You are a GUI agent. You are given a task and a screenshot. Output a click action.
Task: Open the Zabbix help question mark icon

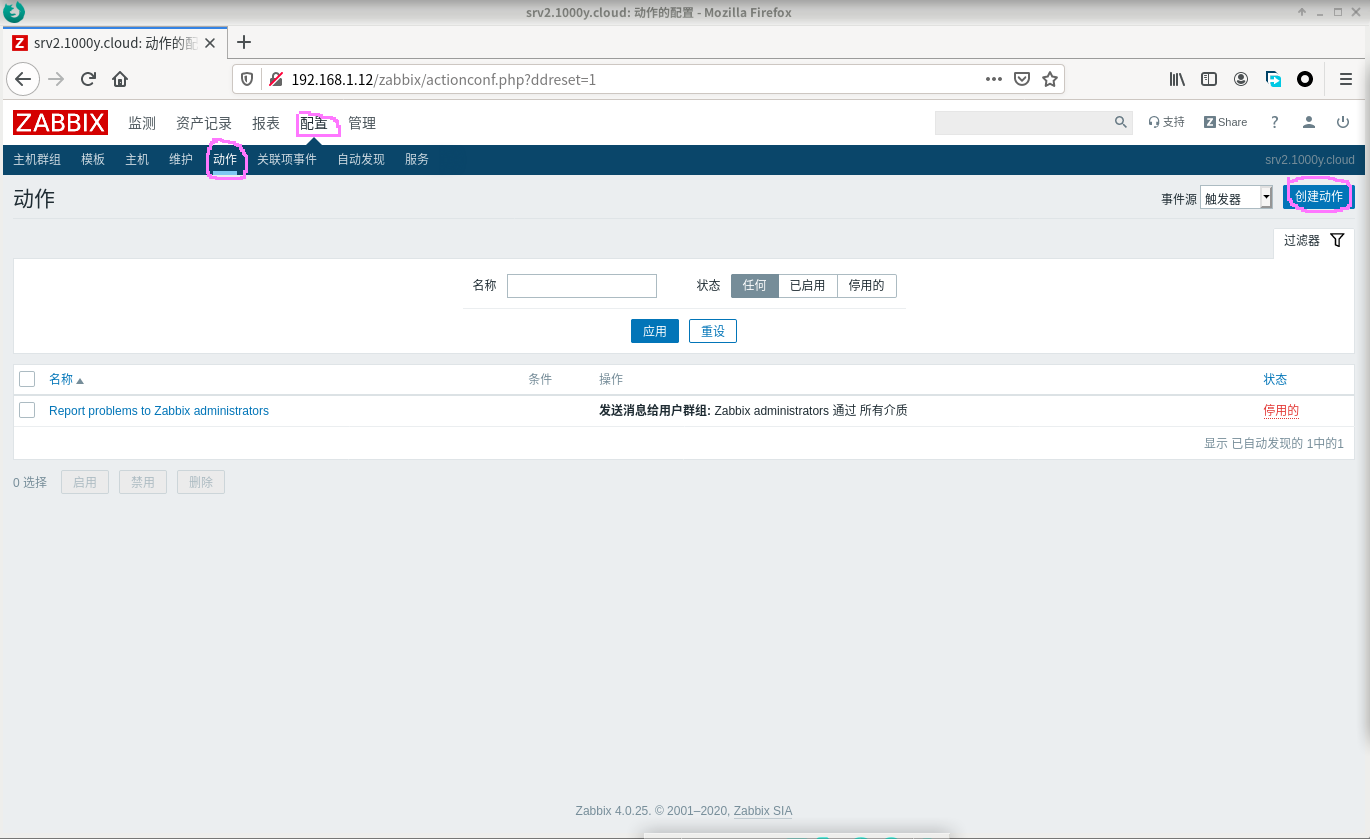(1274, 122)
